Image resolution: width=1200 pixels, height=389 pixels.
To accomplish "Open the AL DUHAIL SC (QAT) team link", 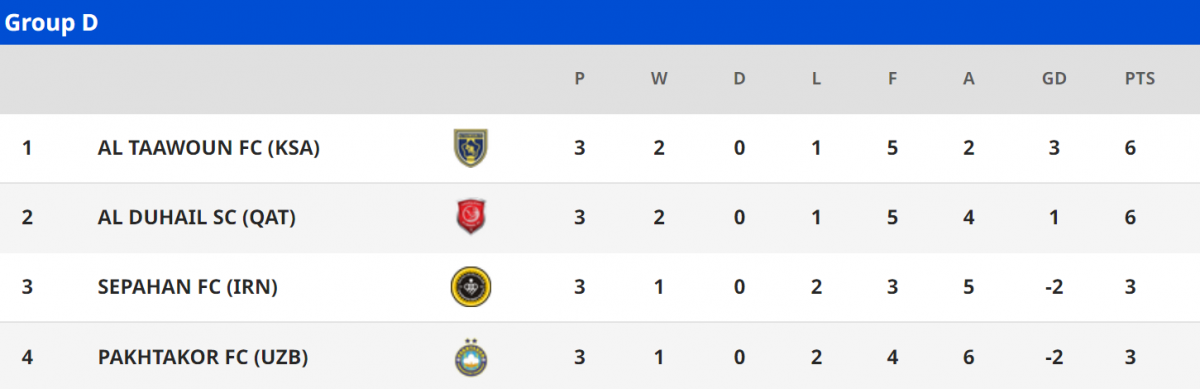I will [x=197, y=217].
